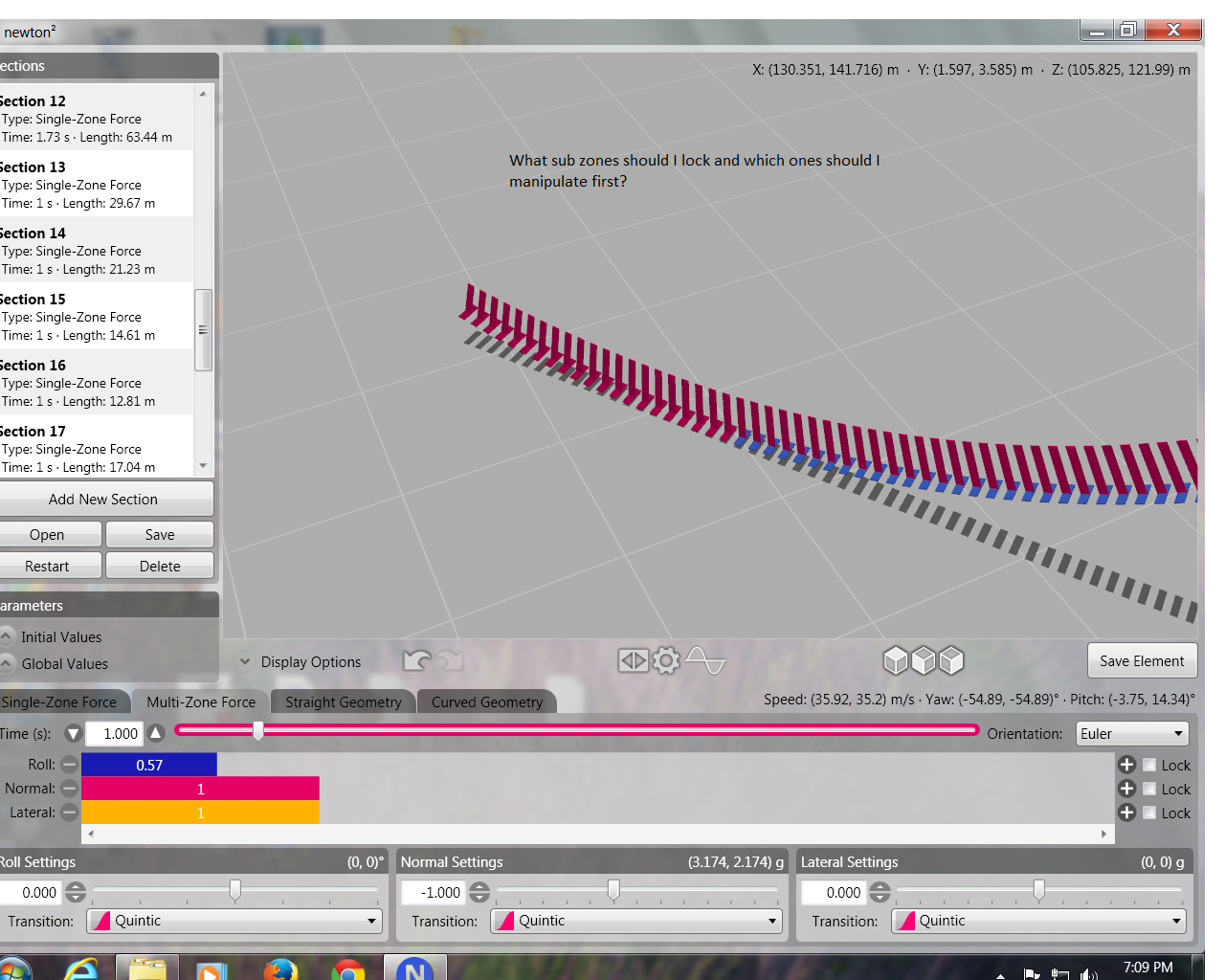Click the Save Element button
The height and width of the screenshot is (980, 1225).
[x=1142, y=660]
